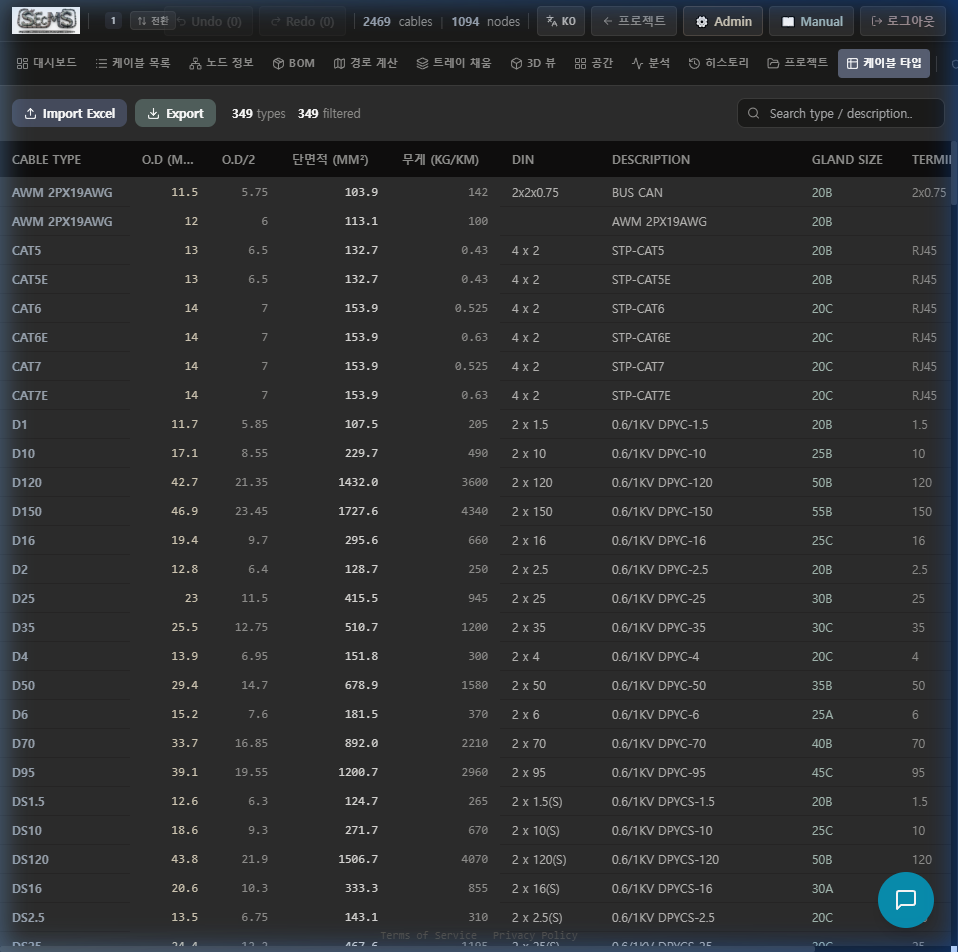958x952 pixels.
Task: Open the Admin settings
Action: click(x=723, y=21)
